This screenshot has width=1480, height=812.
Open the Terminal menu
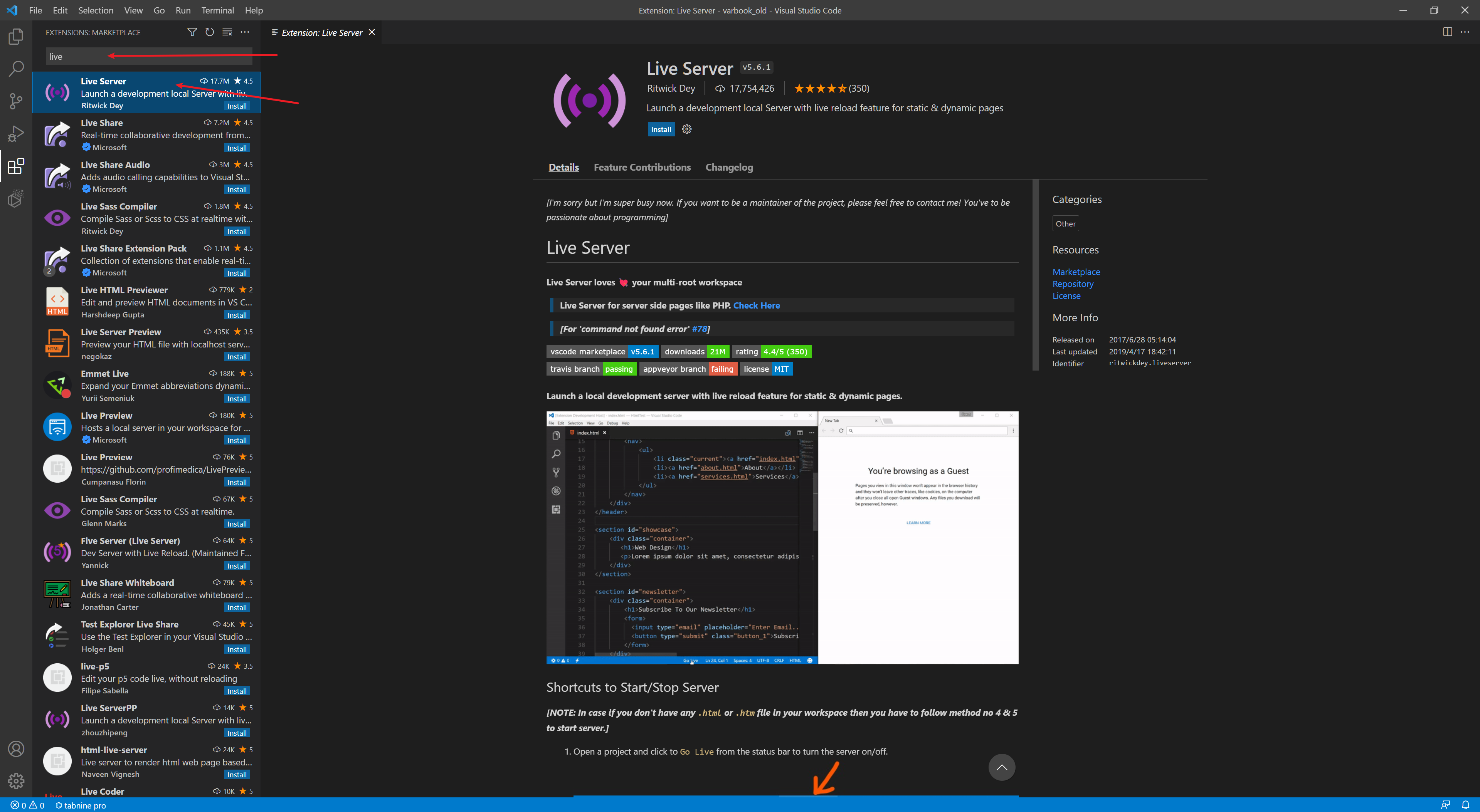click(x=217, y=10)
